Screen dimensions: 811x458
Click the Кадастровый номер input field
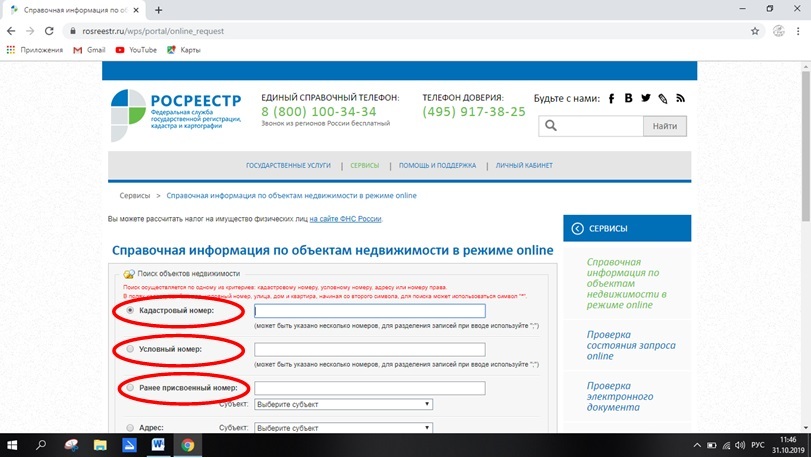click(x=370, y=311)
